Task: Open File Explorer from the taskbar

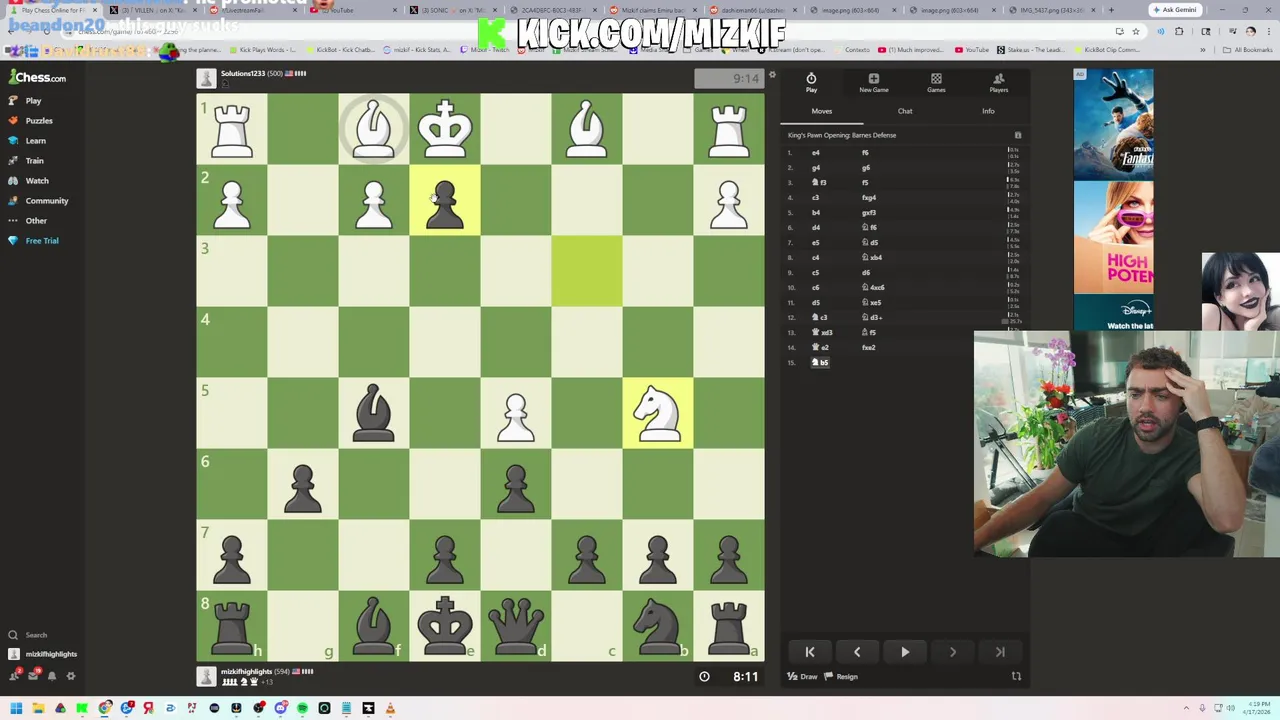Action: click(x=38, y=709)
